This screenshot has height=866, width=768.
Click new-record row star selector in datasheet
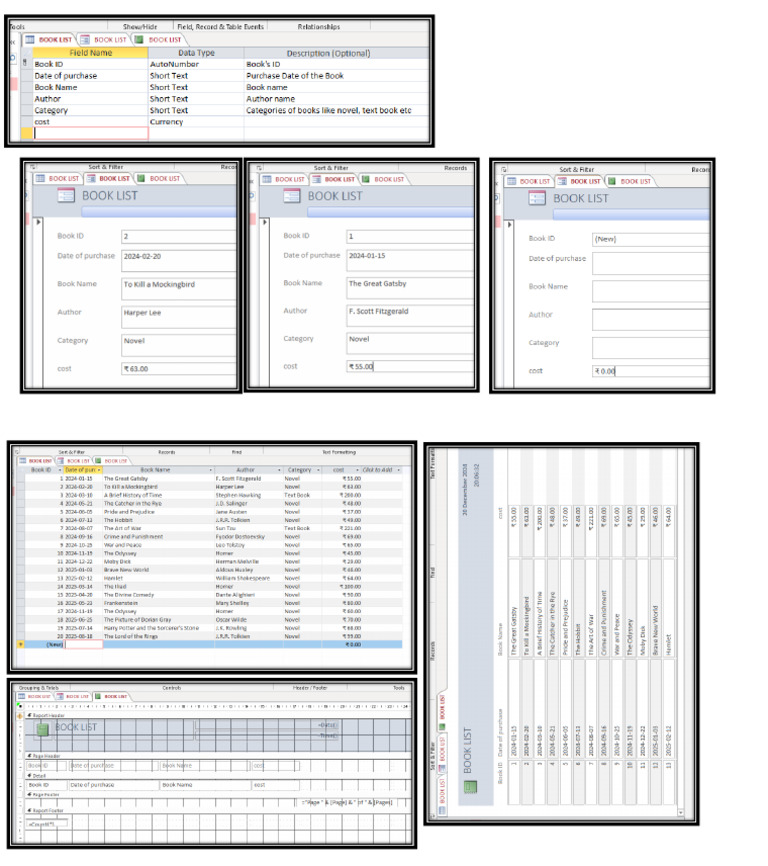coord(20,645)
